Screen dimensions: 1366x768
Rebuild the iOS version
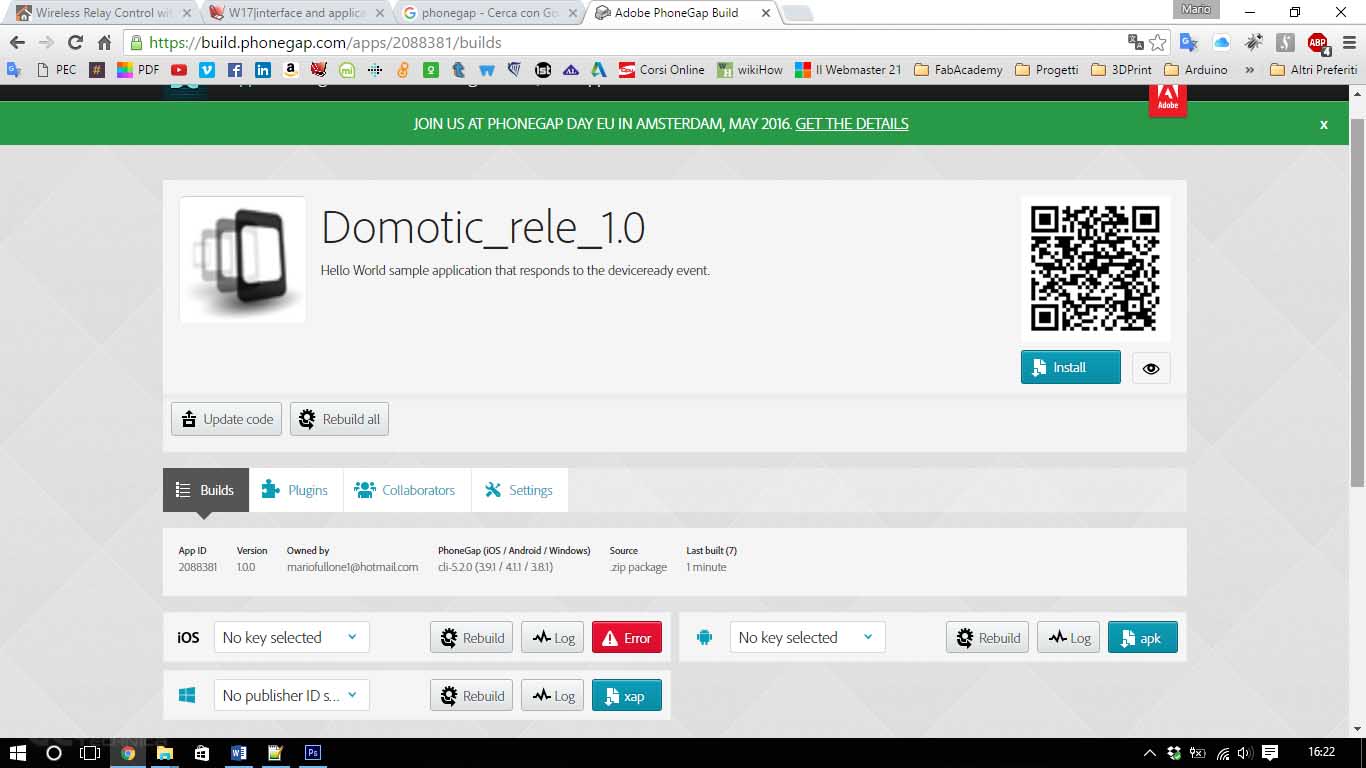click(x=472, y=638)
